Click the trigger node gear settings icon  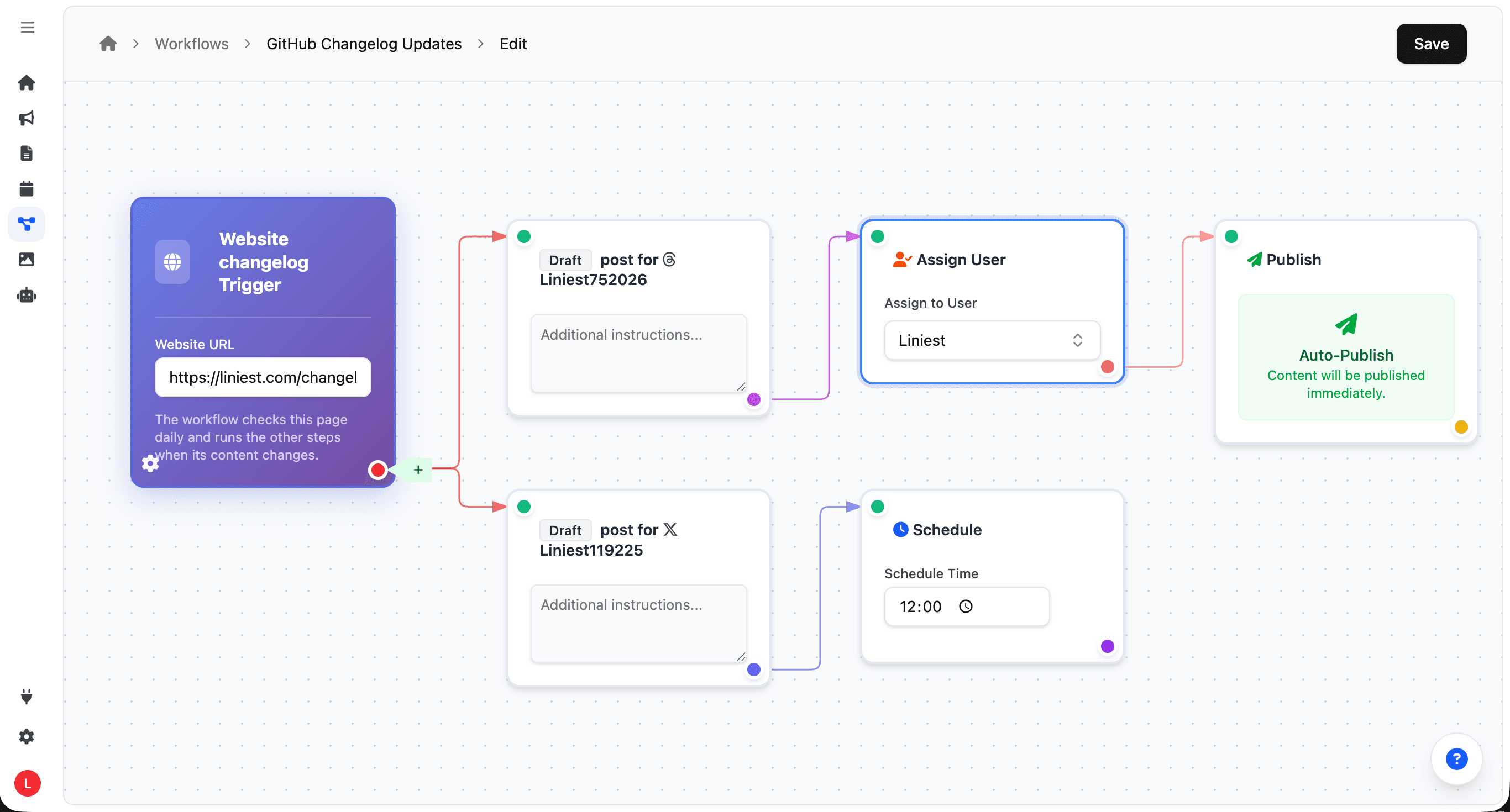tap(150, 463)
